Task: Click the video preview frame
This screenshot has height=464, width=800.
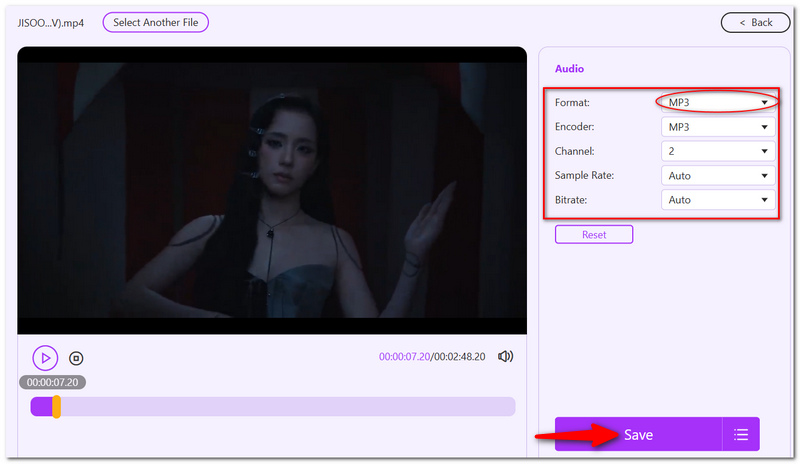Action: click(x=272, y=190)
